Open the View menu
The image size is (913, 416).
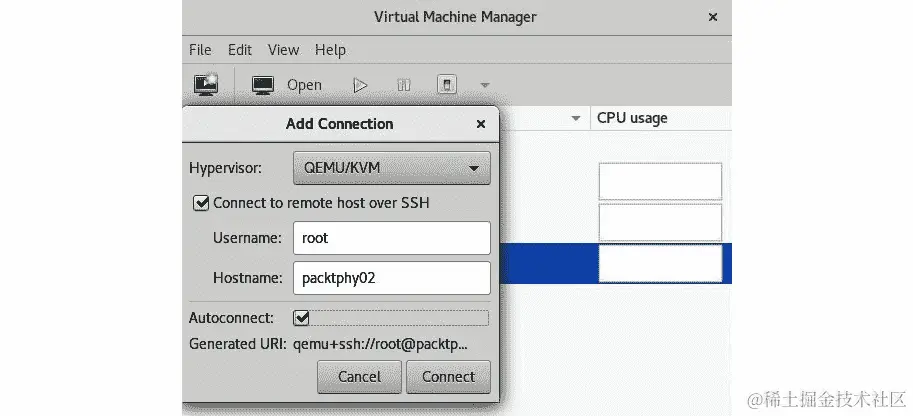(283, 50)
